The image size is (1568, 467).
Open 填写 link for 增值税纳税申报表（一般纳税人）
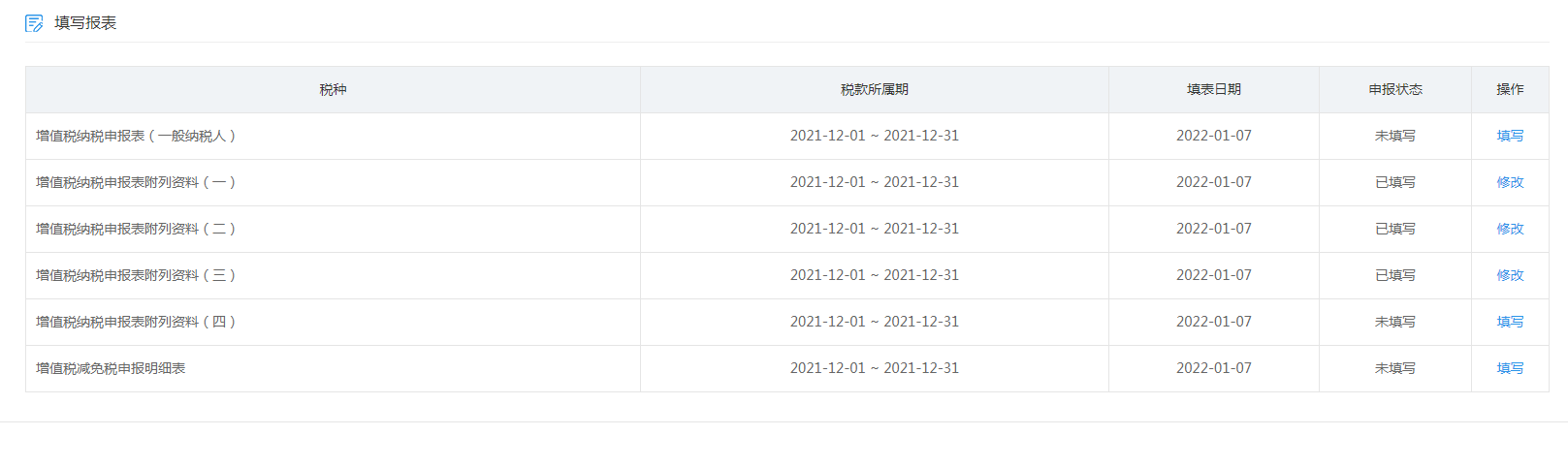coord(1510,136)
